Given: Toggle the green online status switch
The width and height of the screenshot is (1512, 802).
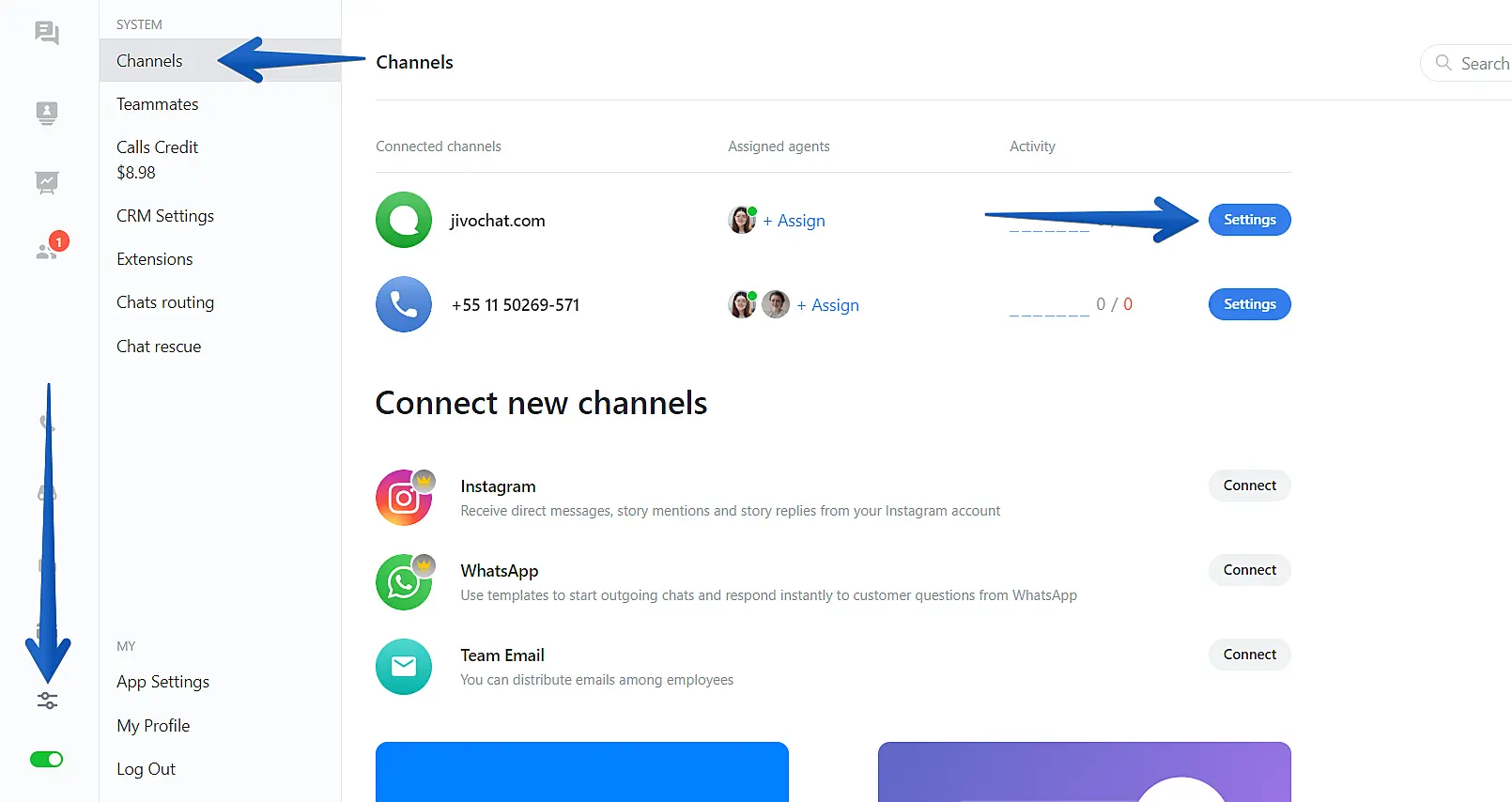Looking at the screenshot, I should (47, 759).
